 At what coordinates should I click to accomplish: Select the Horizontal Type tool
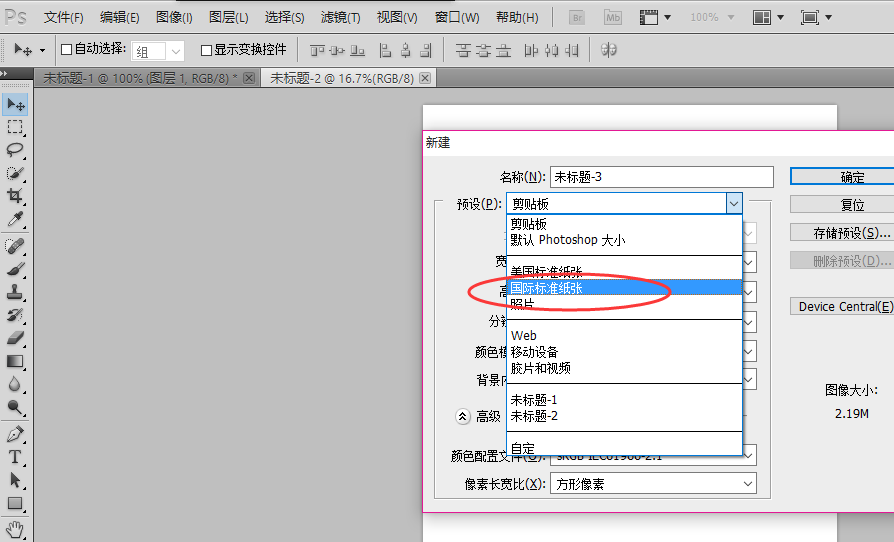point(15,457)
